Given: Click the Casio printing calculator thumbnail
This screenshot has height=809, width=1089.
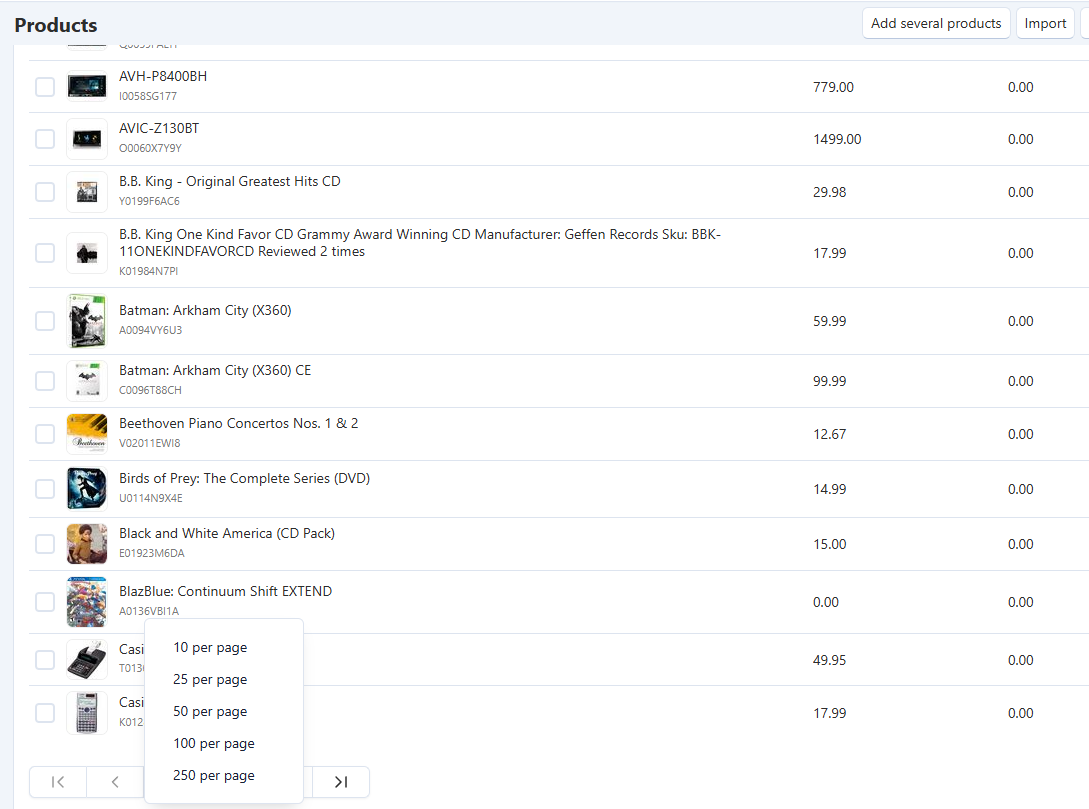Looking at the screenshot, I should [87, 660].
